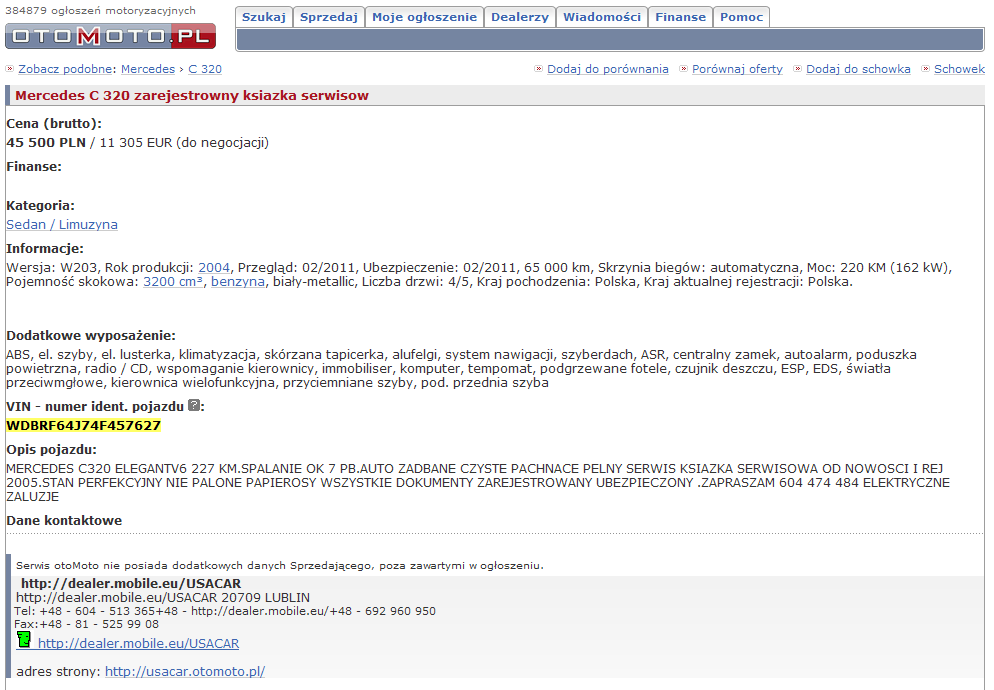Open the Porównaj oferty link

[737, 69]
